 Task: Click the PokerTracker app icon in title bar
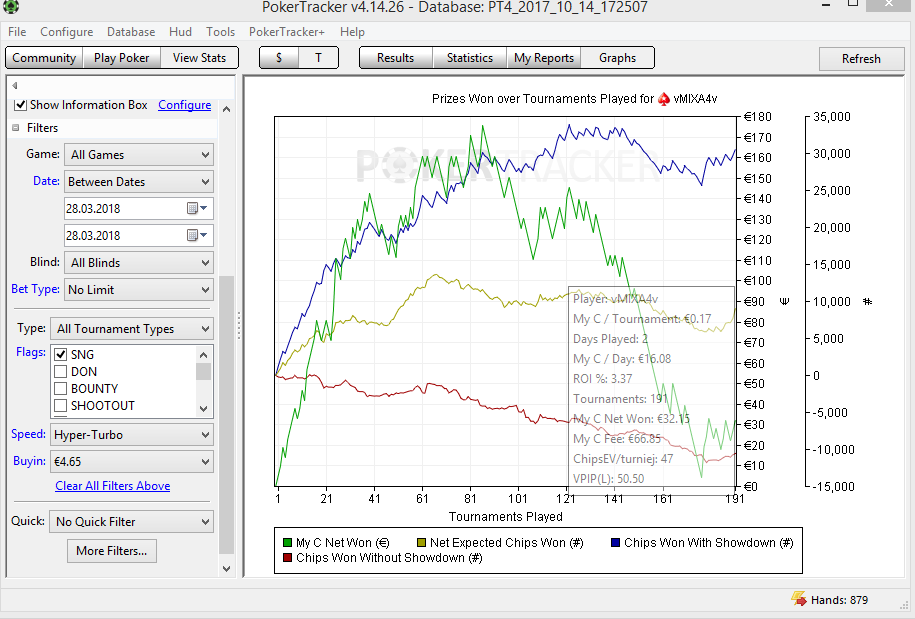[x=11, y=6]
